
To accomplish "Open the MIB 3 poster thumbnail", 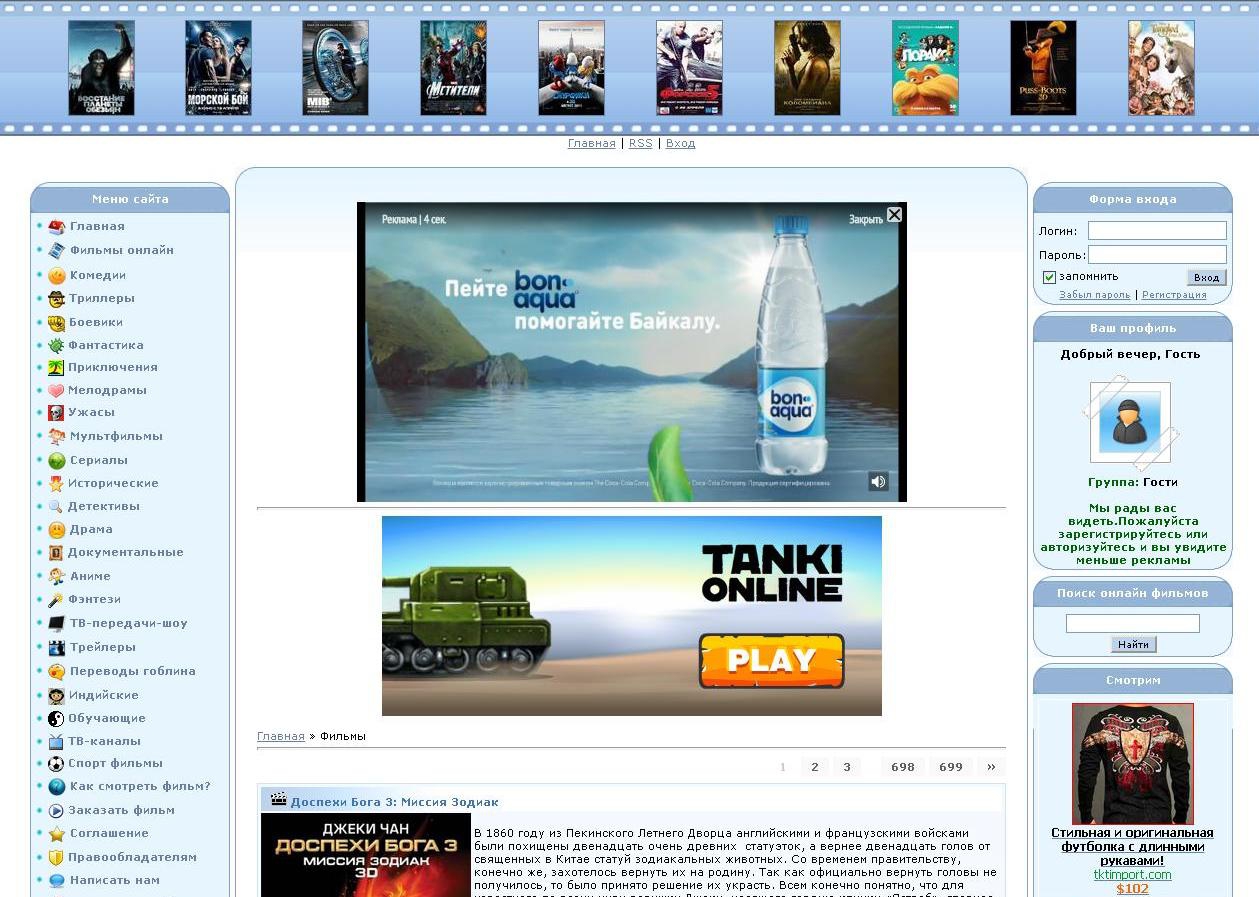I will point(335,68).
